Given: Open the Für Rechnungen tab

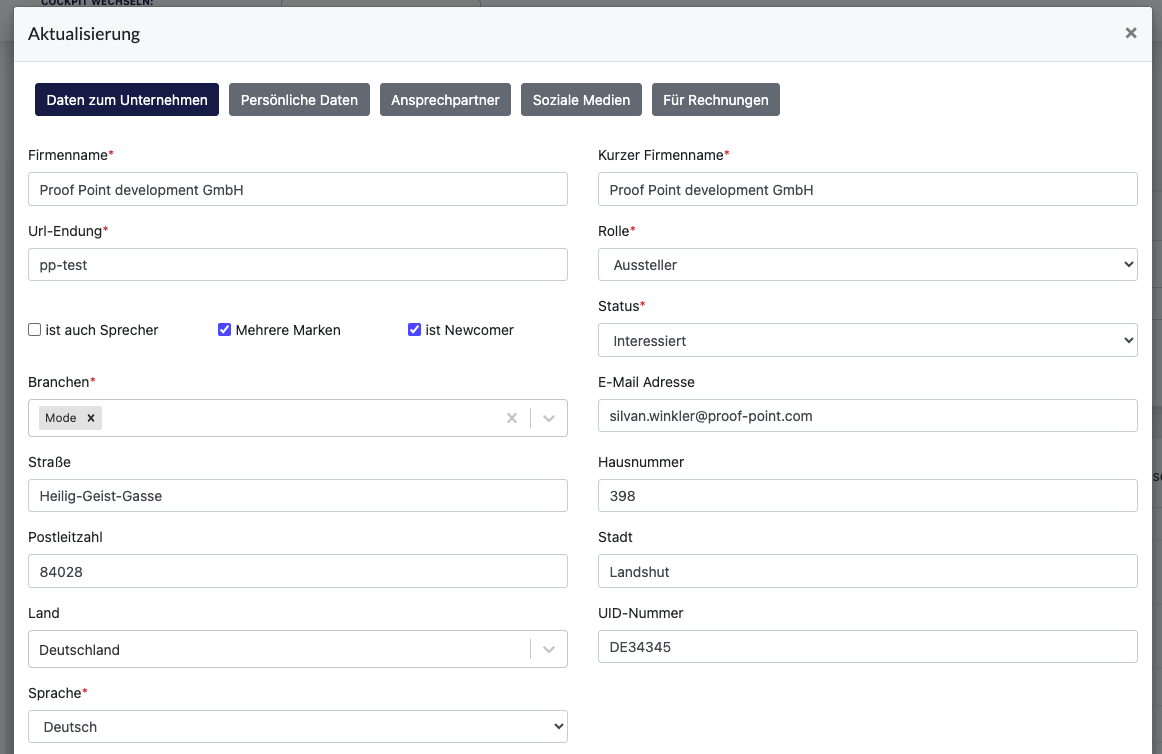Looking at the screenshot, I should pos(715,100).
